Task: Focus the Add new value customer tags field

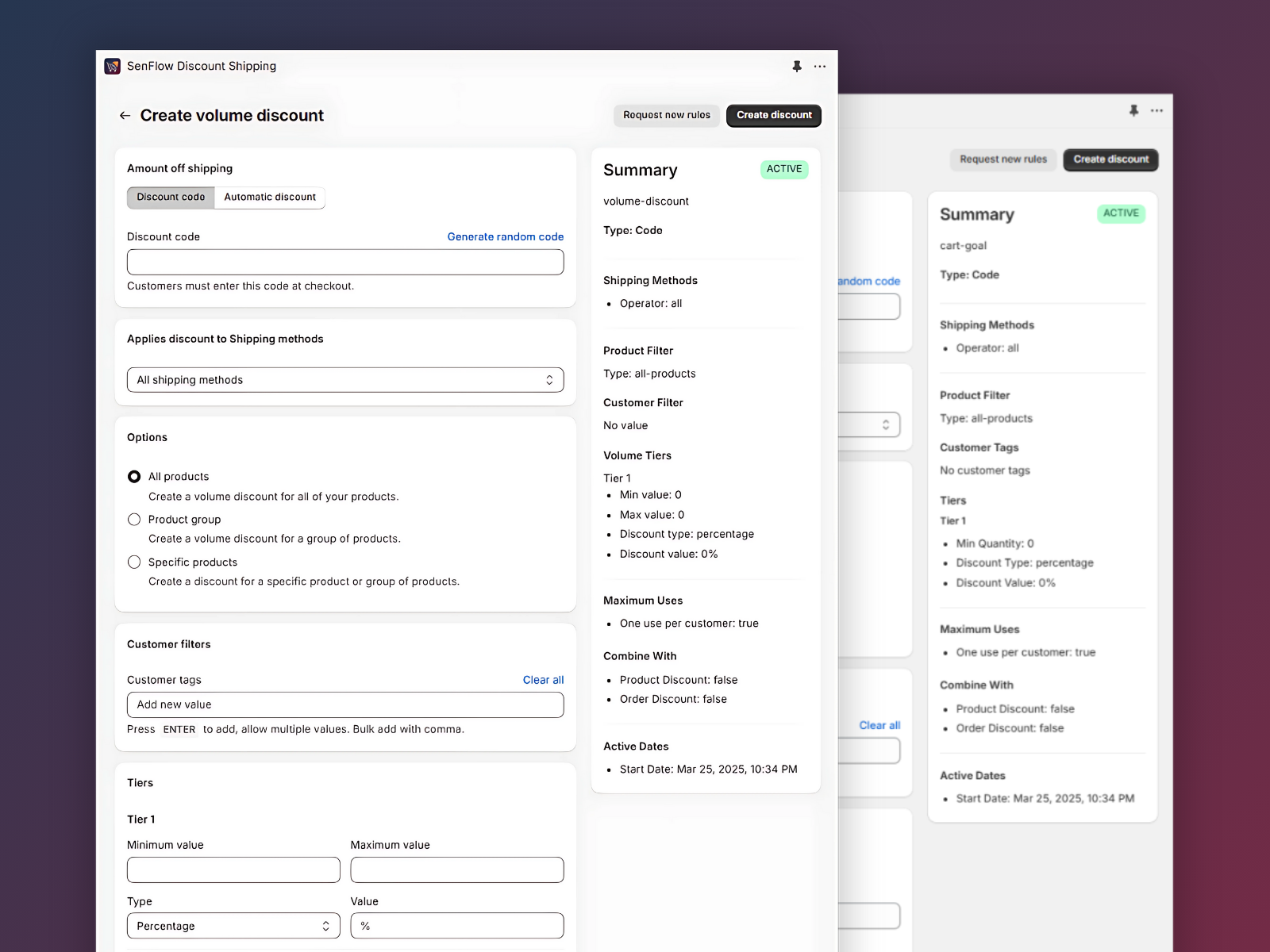Action: (x=345, y=704)
